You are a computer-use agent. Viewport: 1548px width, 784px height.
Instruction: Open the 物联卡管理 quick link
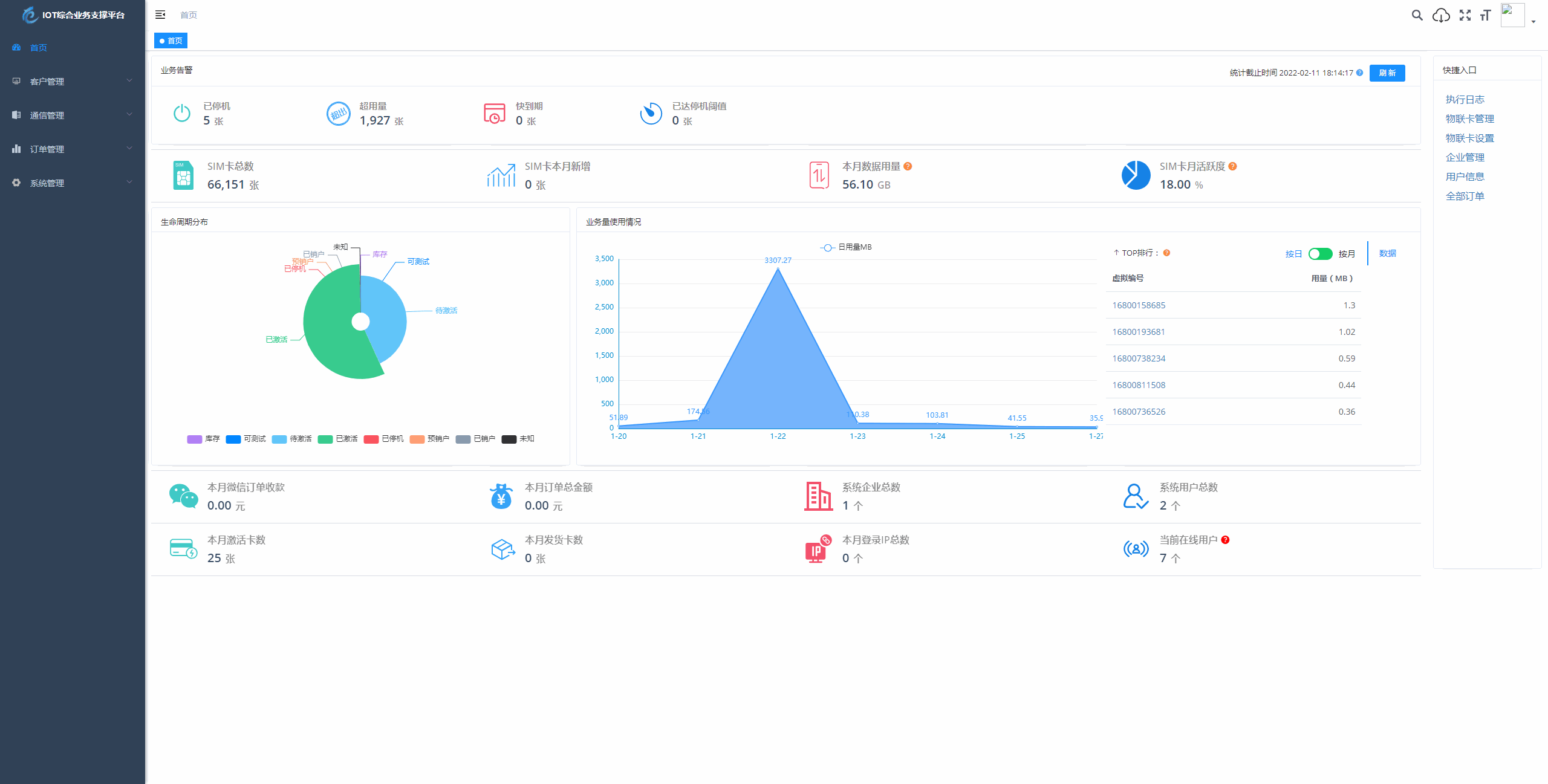pyautogui.click(x=1469, y=118)
